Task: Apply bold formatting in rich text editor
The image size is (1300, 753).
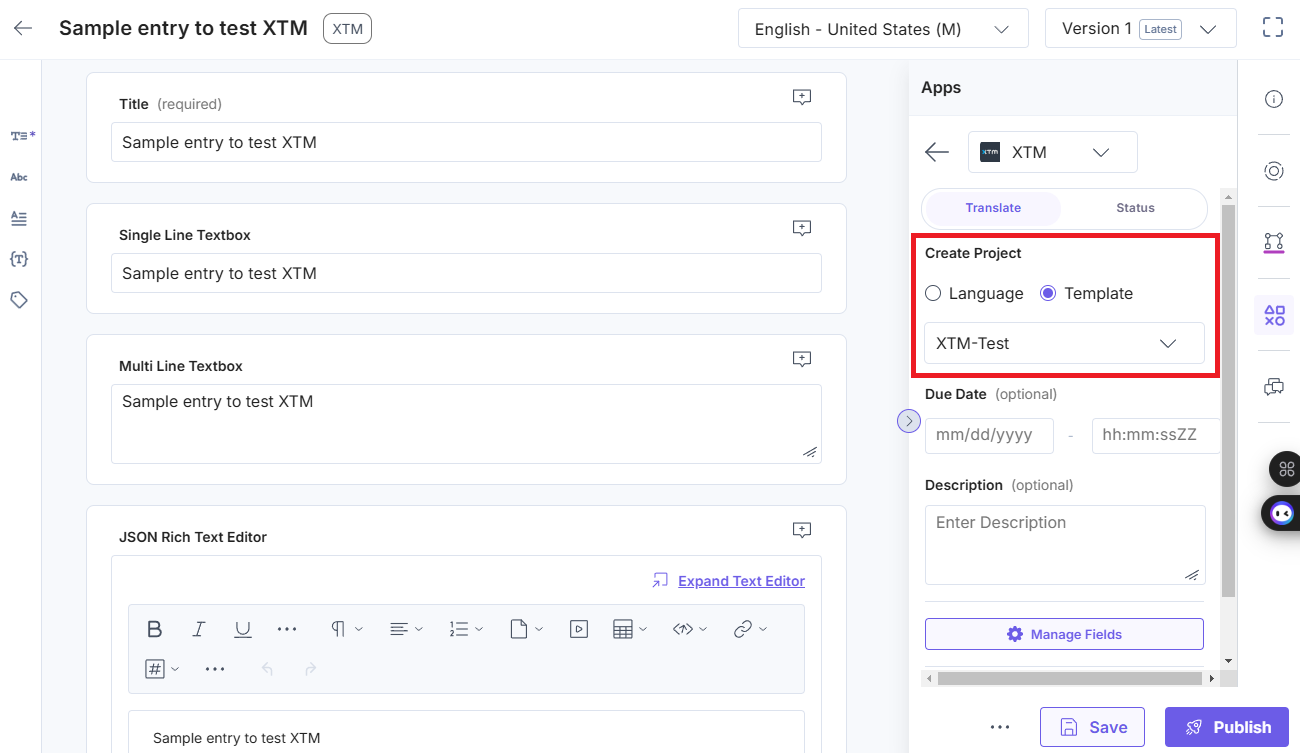Action: (x=154, y=629)
